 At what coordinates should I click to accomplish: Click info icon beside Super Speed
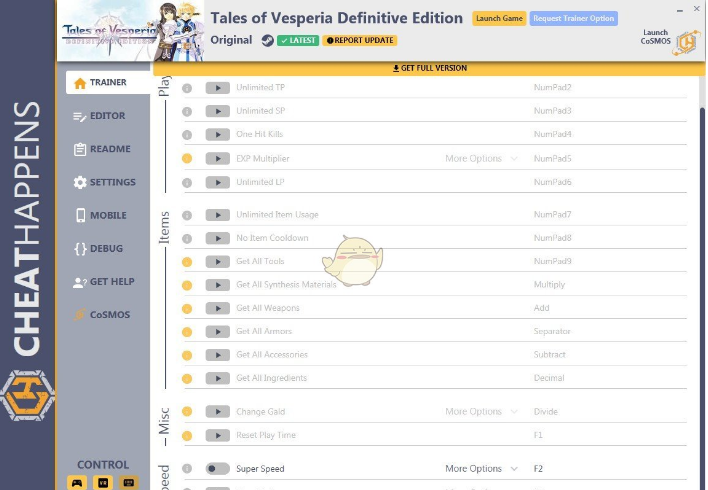point(187,468)
